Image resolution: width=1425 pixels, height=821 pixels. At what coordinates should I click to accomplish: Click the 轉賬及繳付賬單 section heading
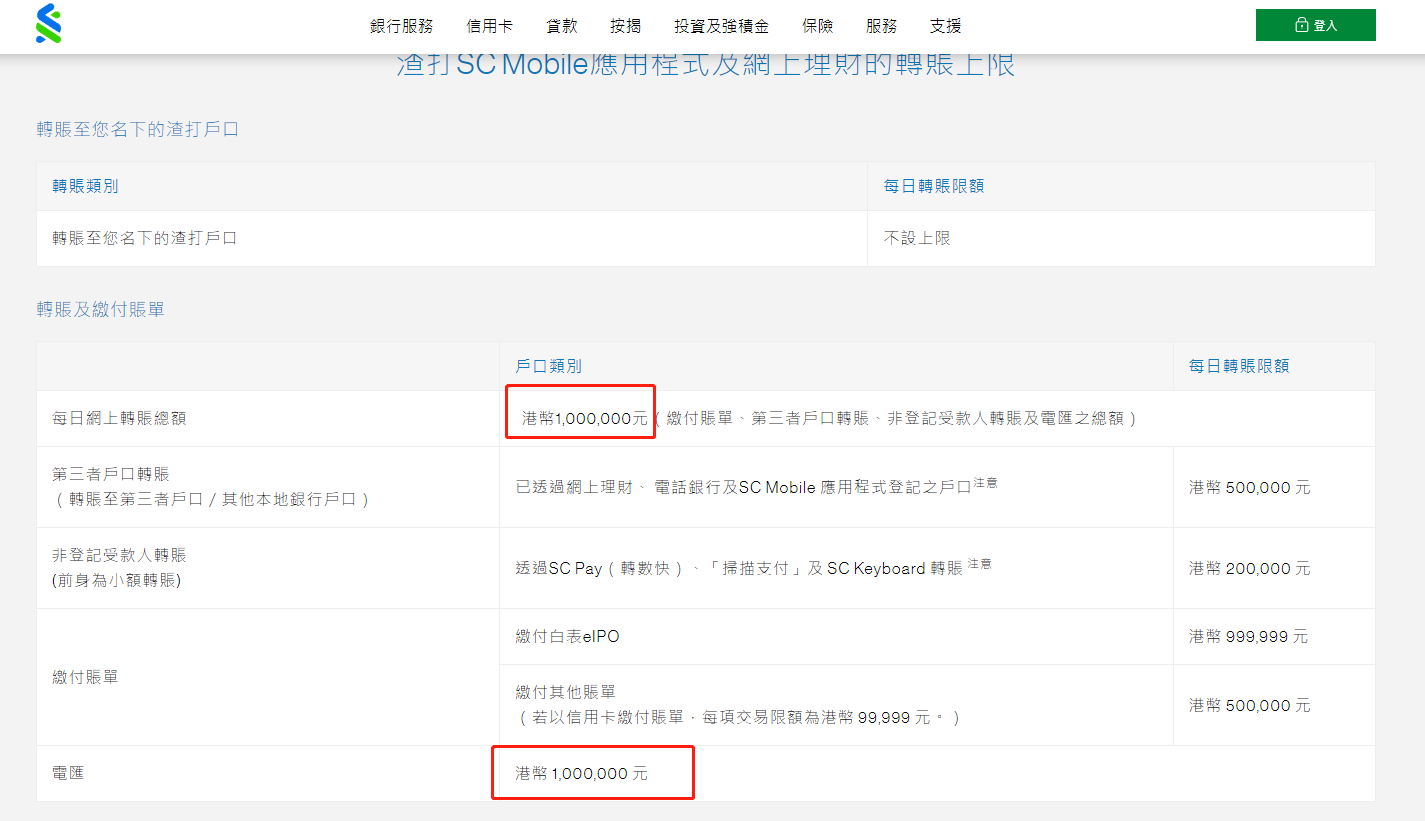(x=100, y=310)
